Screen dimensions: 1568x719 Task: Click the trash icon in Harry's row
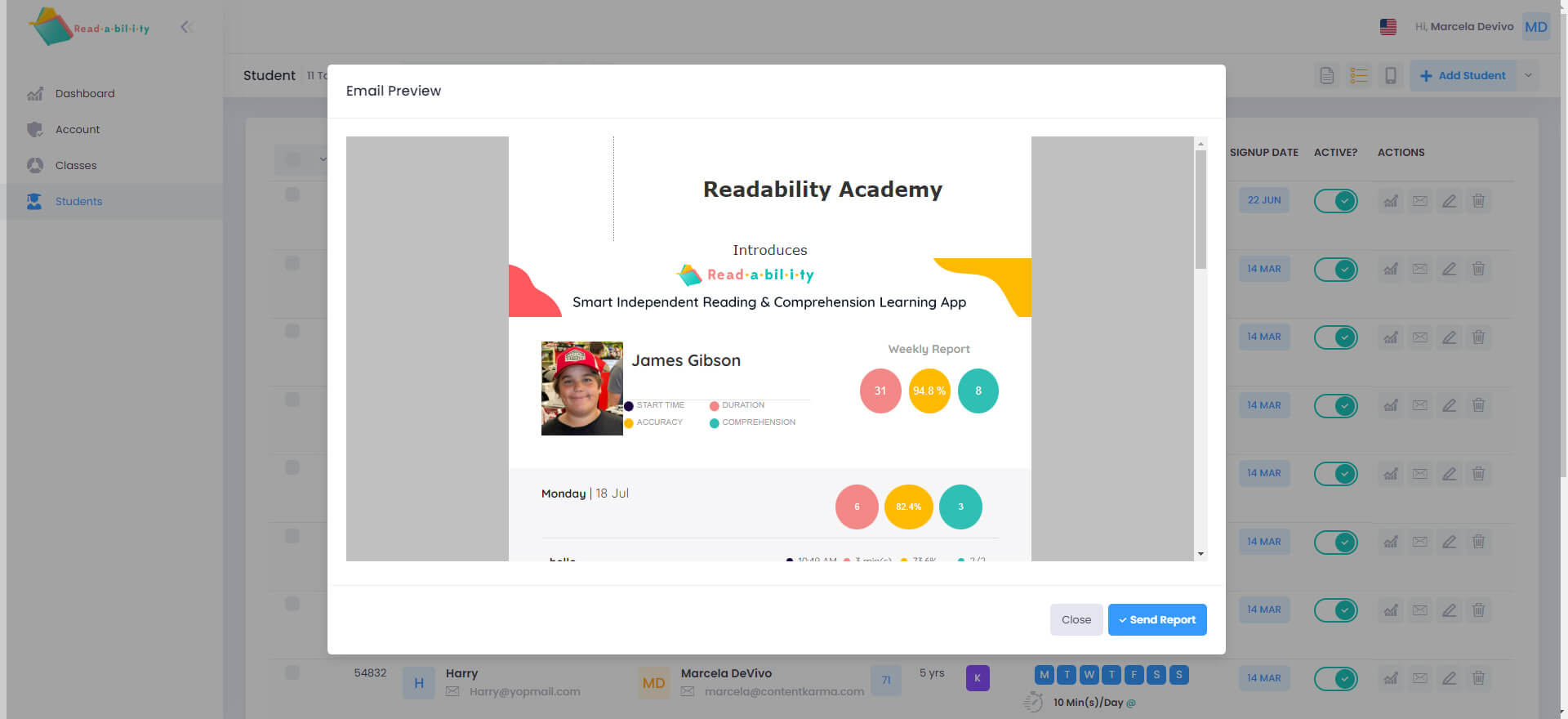pyautogui.click(x=1478, y=678)
